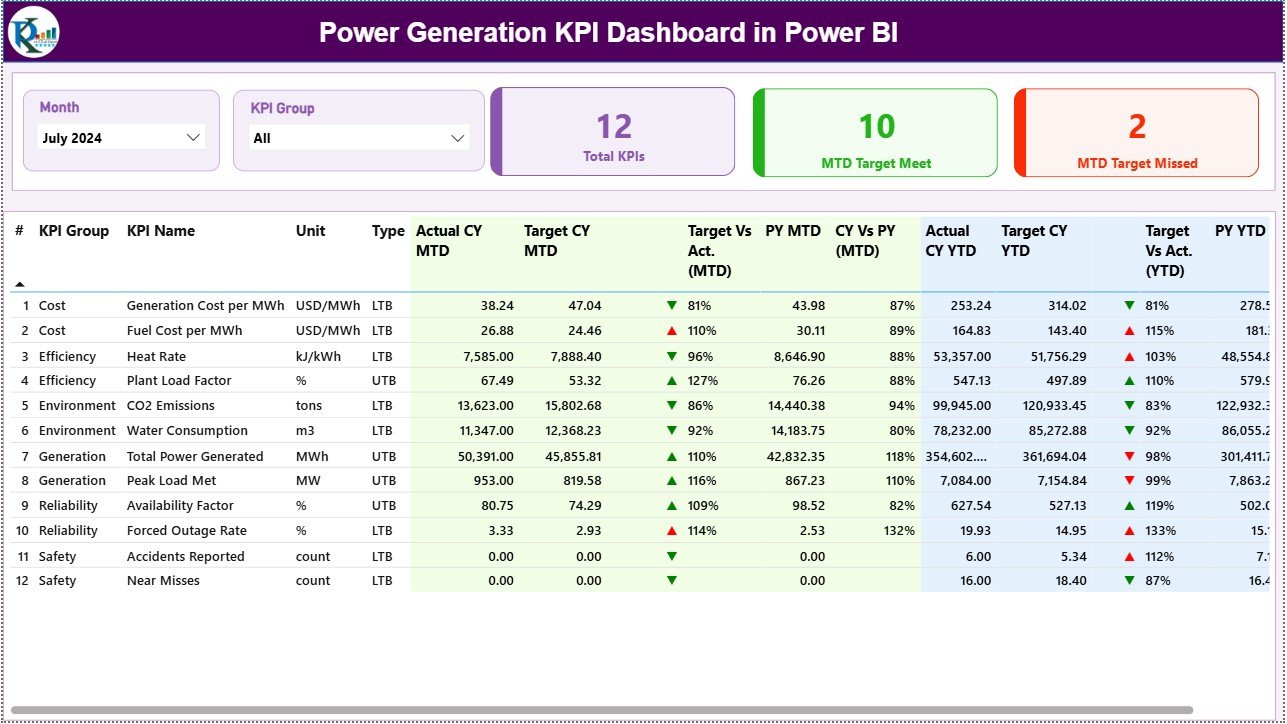Click the sort arrow under # column

point(20,284)
